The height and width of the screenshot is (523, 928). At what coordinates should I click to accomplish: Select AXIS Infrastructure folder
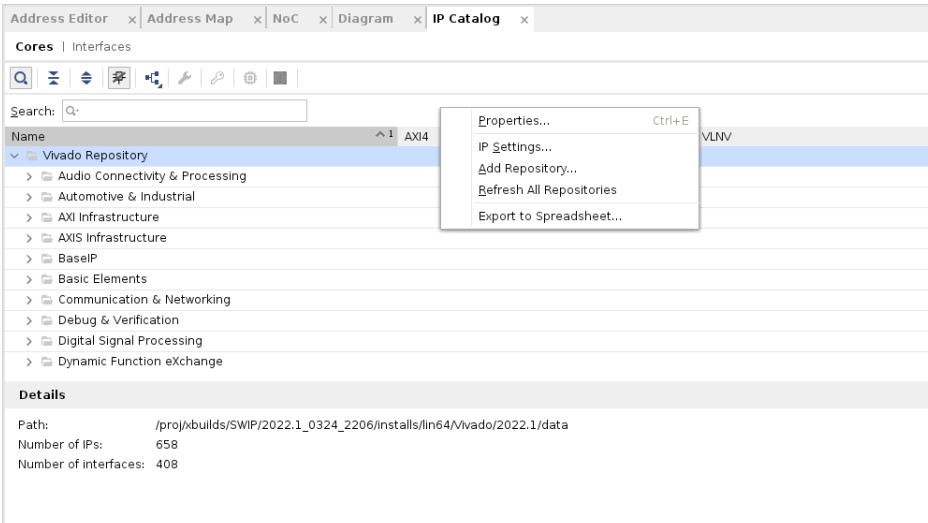pos(112,238)
